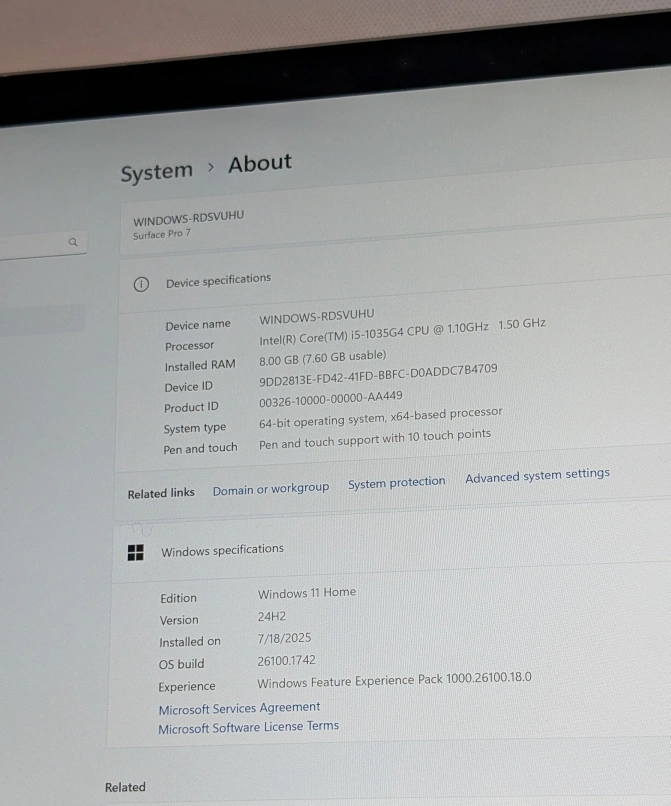This screenshot has height=806, width=671.
Task: Select the Intel Core i5-1035G4 processor text
Action: tap(403, 332)
